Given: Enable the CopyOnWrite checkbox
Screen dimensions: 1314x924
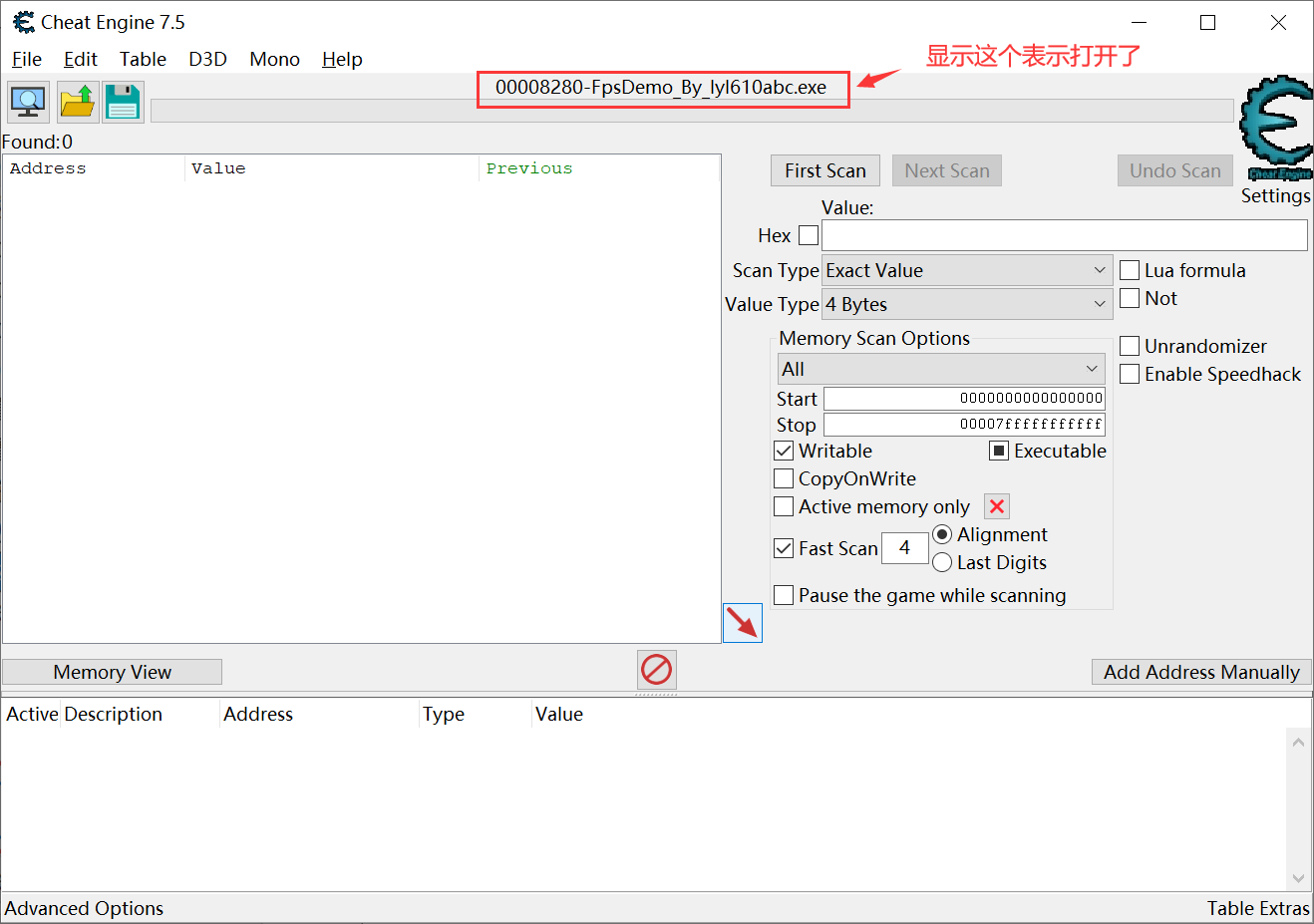Looking at the screenshot, I should pos(784,478).
